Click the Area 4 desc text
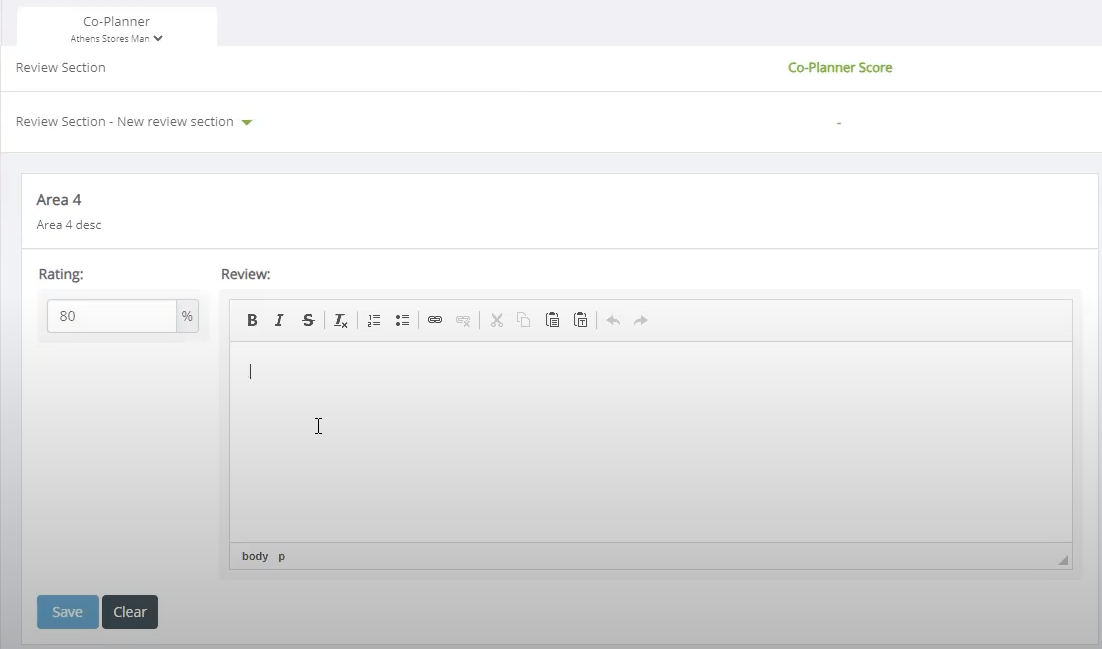The image size is (1102, 649). (69, 225)
